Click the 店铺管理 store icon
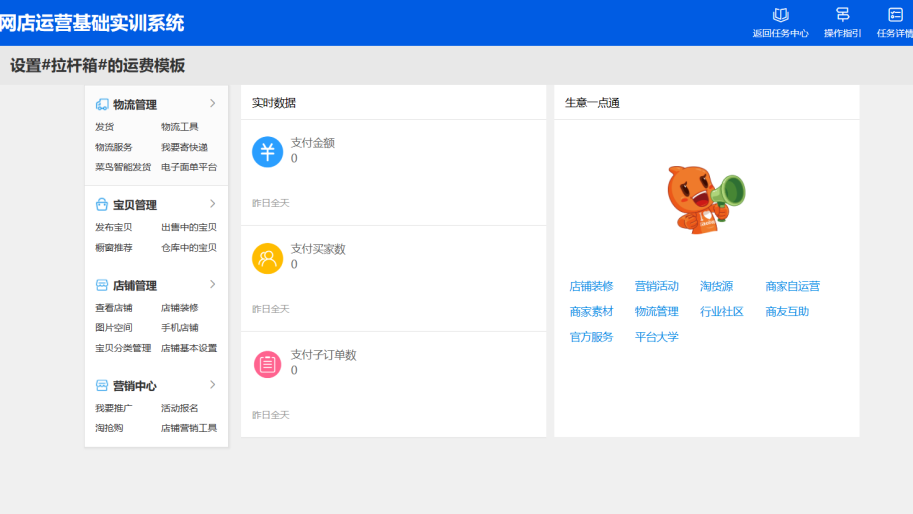The height and width of the screenshot is (514, 913). click(102, 285)
